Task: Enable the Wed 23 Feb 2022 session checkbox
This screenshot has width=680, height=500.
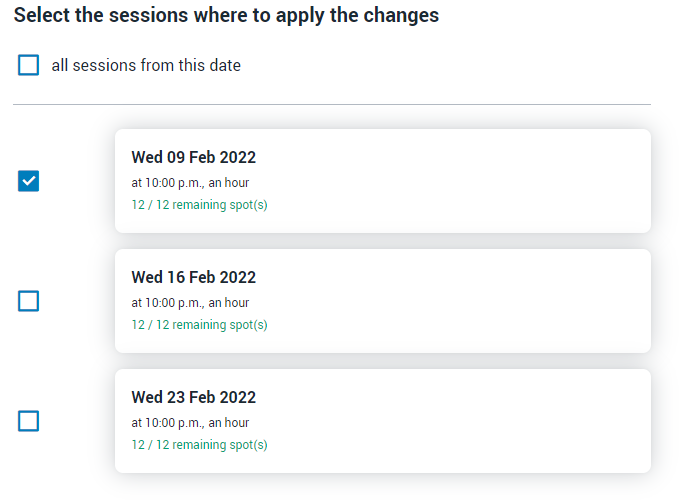Action: (x=29, y=421)
